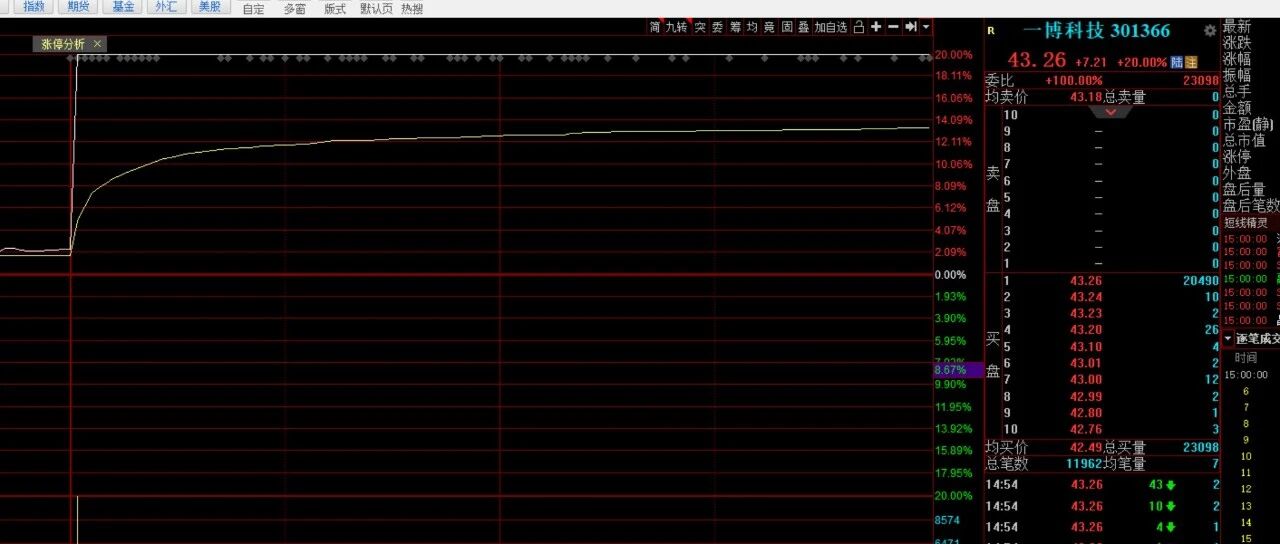Click the latest price 43.26 headline

tap(1036, 60)
